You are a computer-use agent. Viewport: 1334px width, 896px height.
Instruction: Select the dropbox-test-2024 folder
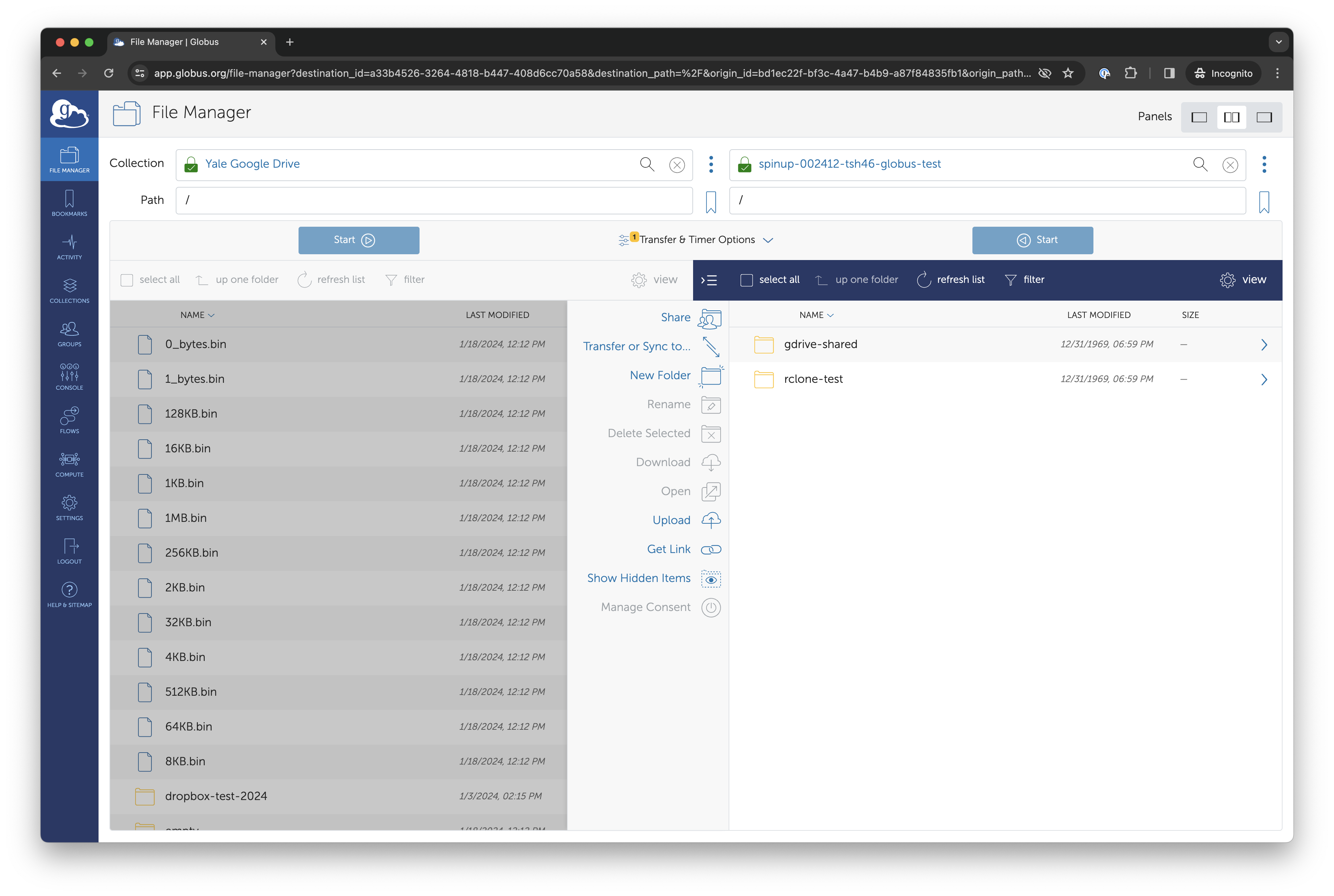(x=338, y=796)
